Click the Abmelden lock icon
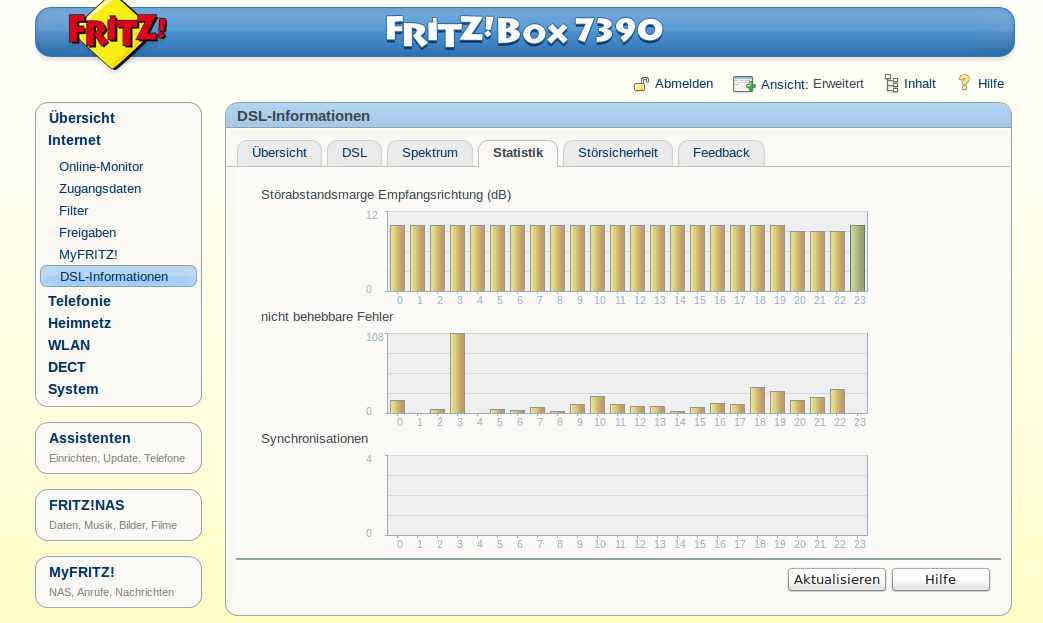This screenshot has width=1043, height=623. (641, 84)
